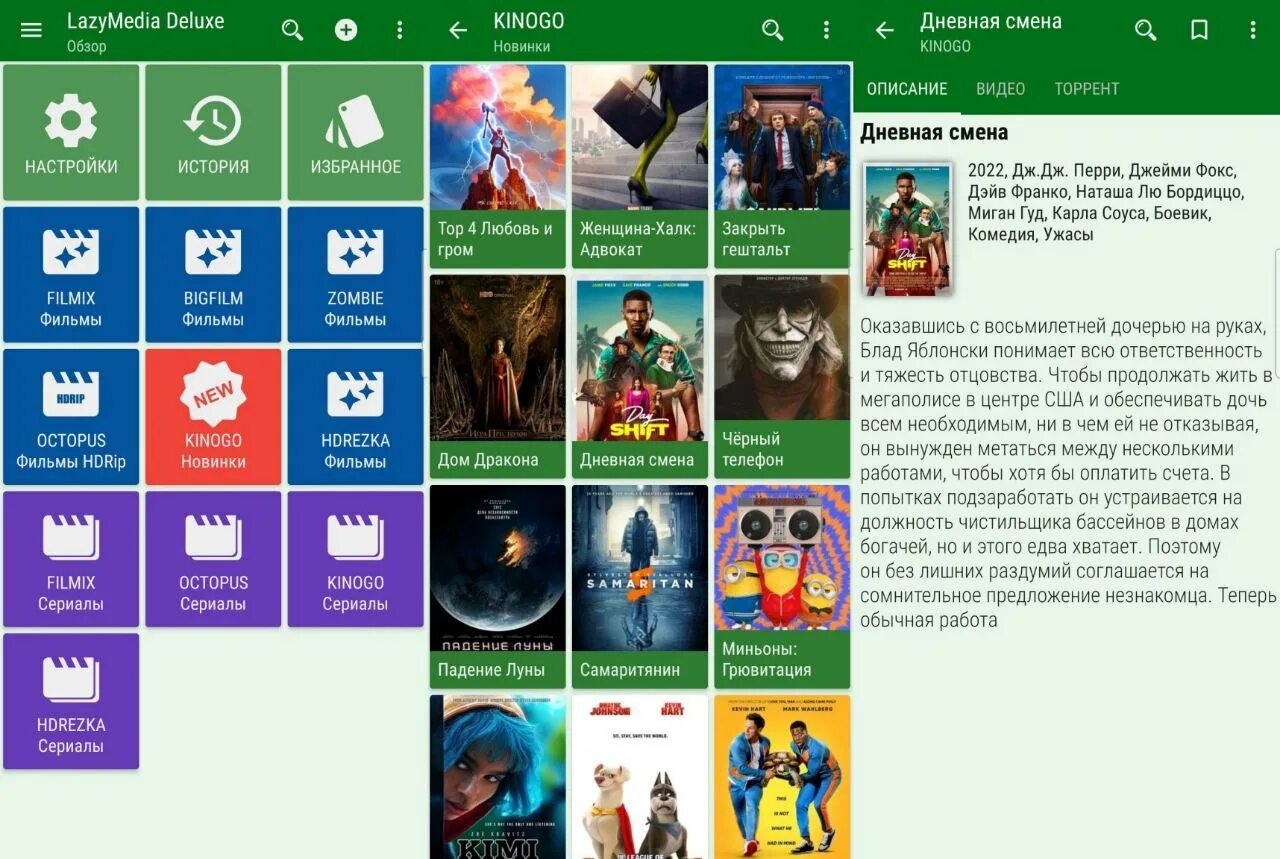Select the BIGFILM Фильмы tile
Viewport: 1280px width, 859px height.
[x=213, y=275]
